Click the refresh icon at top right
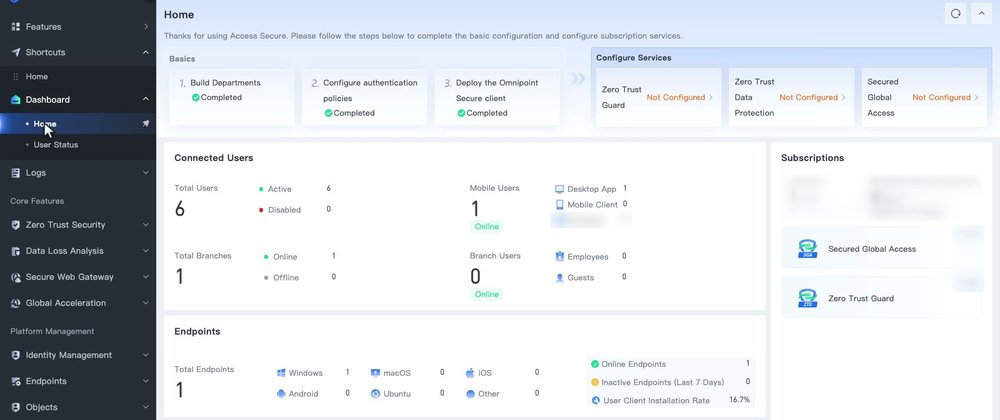The width and height of the screenshot is (1000, 420). point(955,13)
